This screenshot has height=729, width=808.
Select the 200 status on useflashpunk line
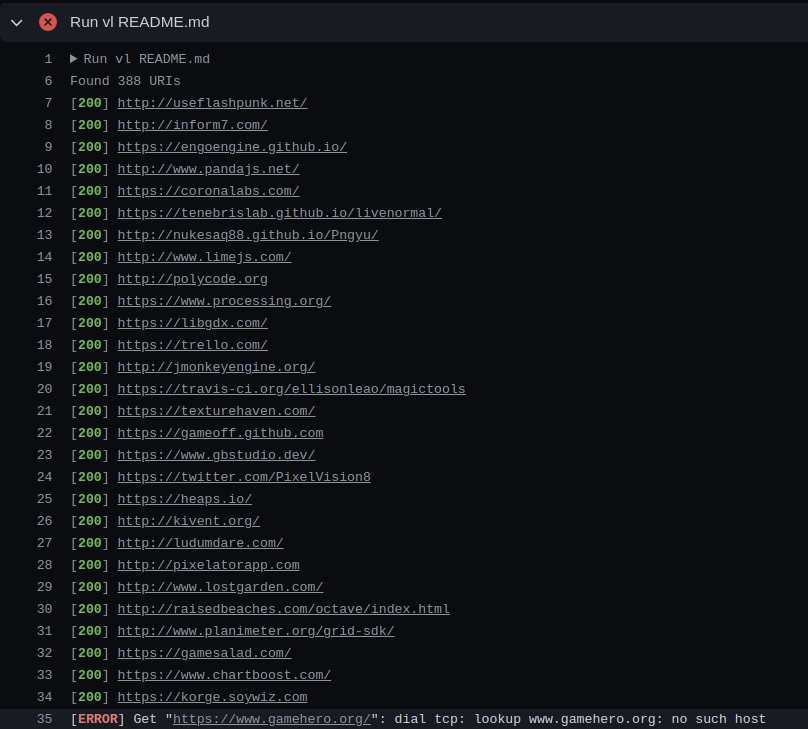[90, 103]
